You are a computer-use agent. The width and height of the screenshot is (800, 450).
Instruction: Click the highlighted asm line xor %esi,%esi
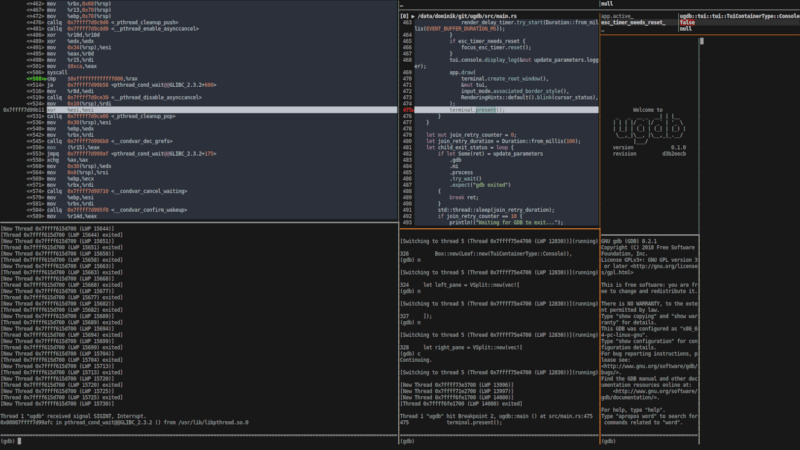222,110
